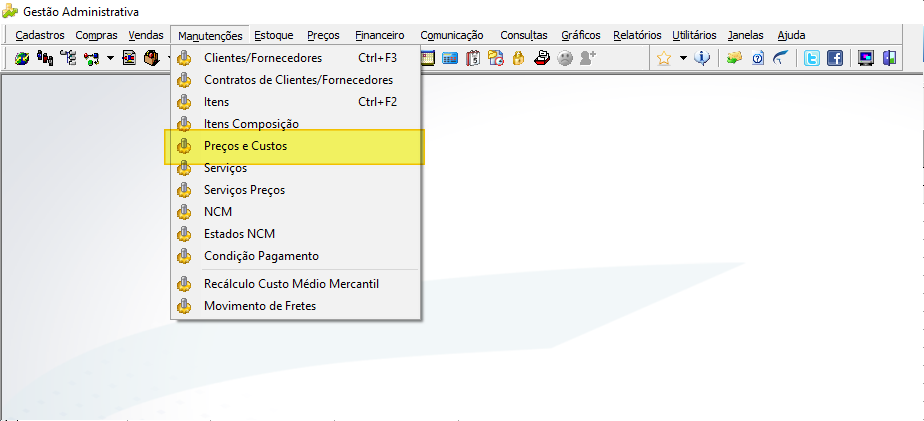Open the Janelas menu
The image size is (924, 421).
coord(745,35)
